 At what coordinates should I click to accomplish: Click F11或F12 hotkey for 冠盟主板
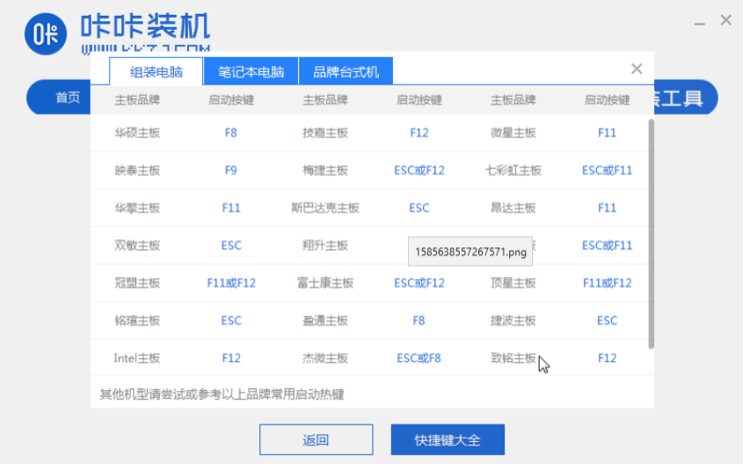tap(231, 283)
